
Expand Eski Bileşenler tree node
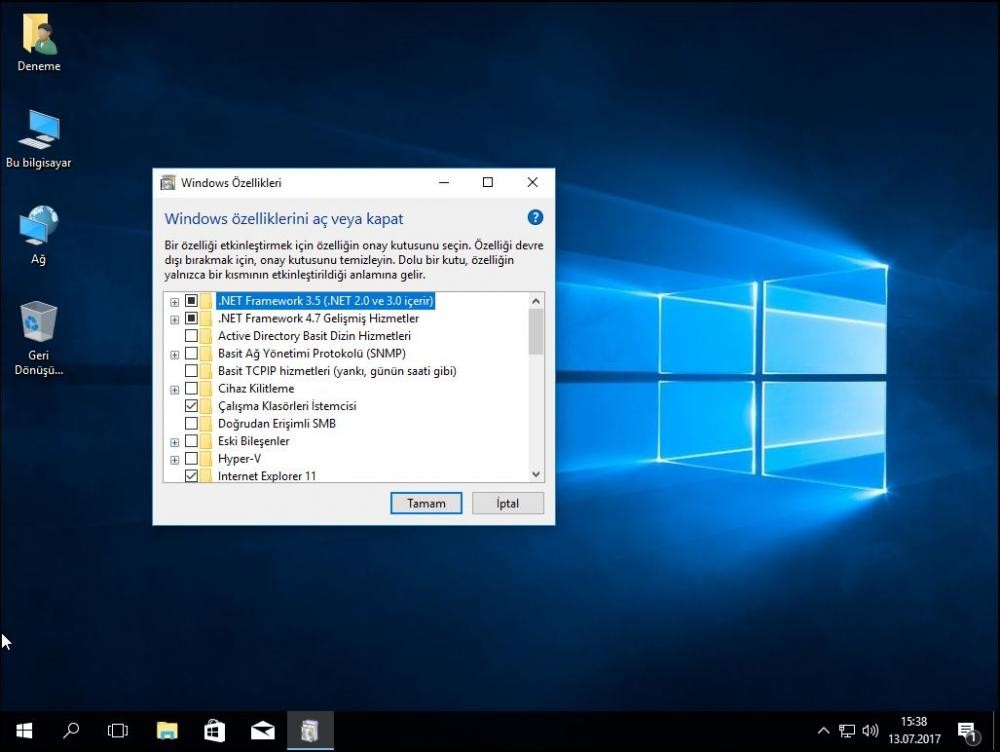[x=174, y=442]
